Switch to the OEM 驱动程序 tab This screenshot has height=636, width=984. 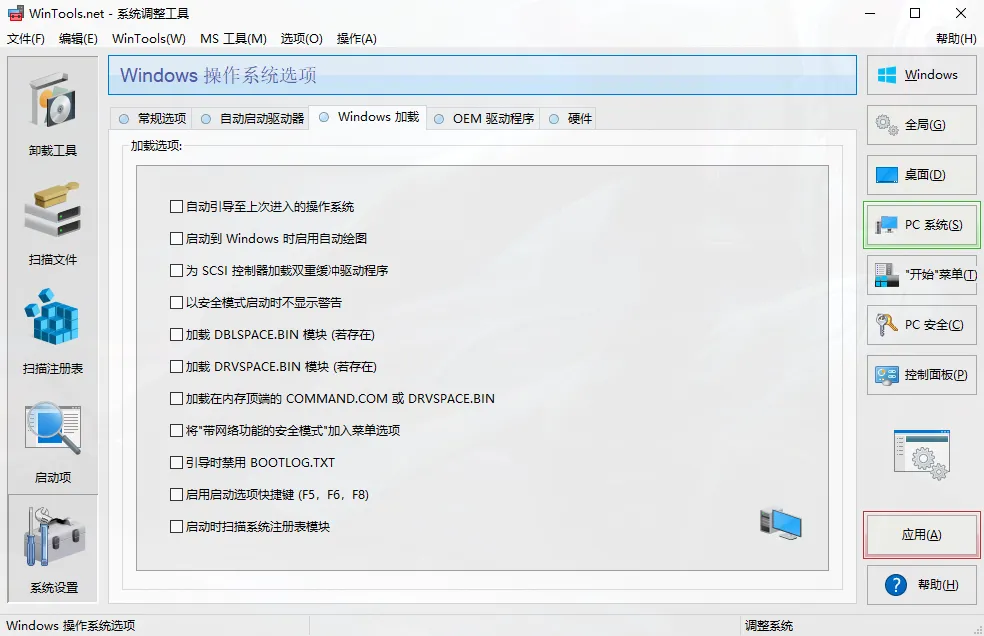click(484, 119)
